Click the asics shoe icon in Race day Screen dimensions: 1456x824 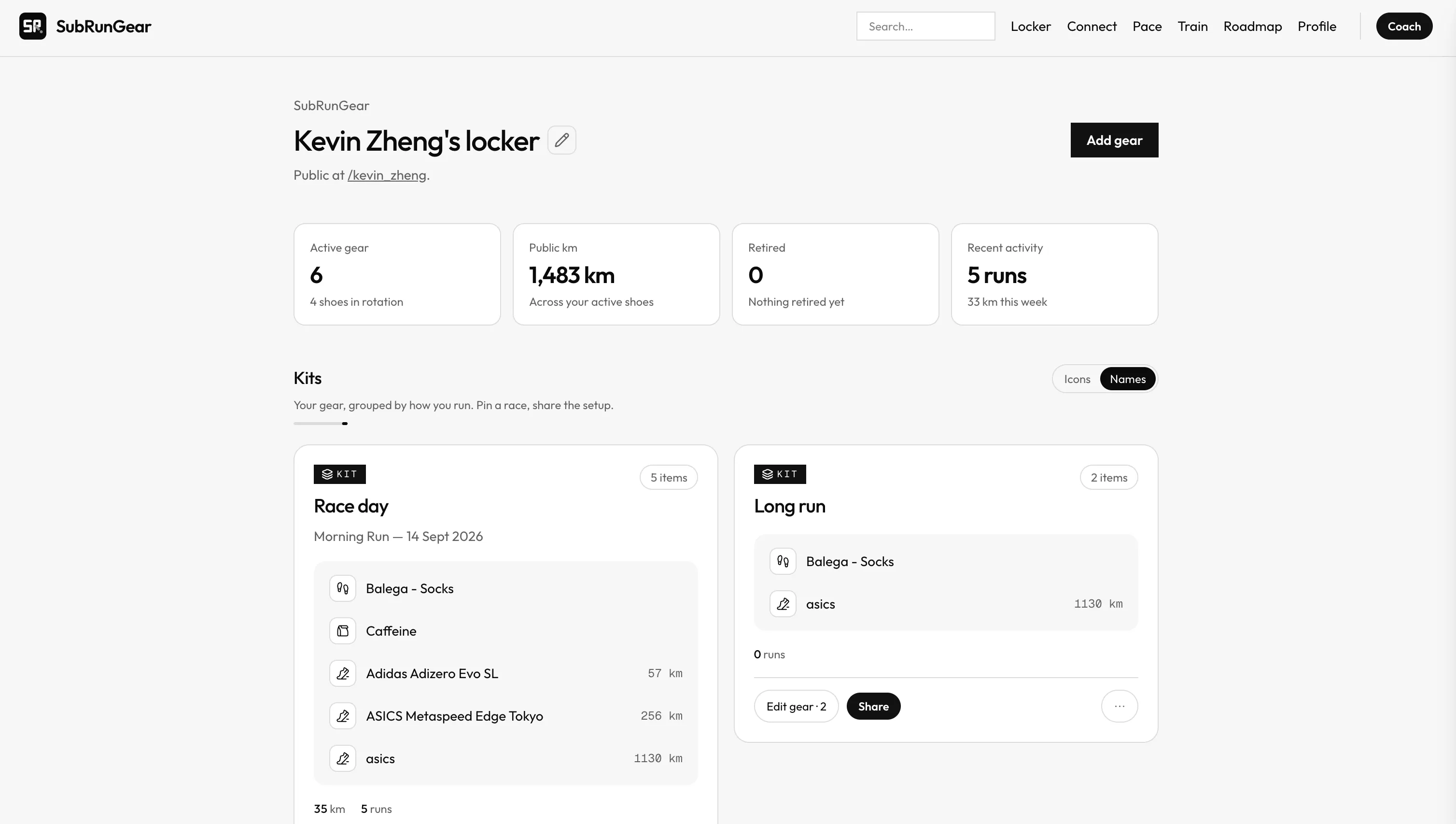click(343, 758)
